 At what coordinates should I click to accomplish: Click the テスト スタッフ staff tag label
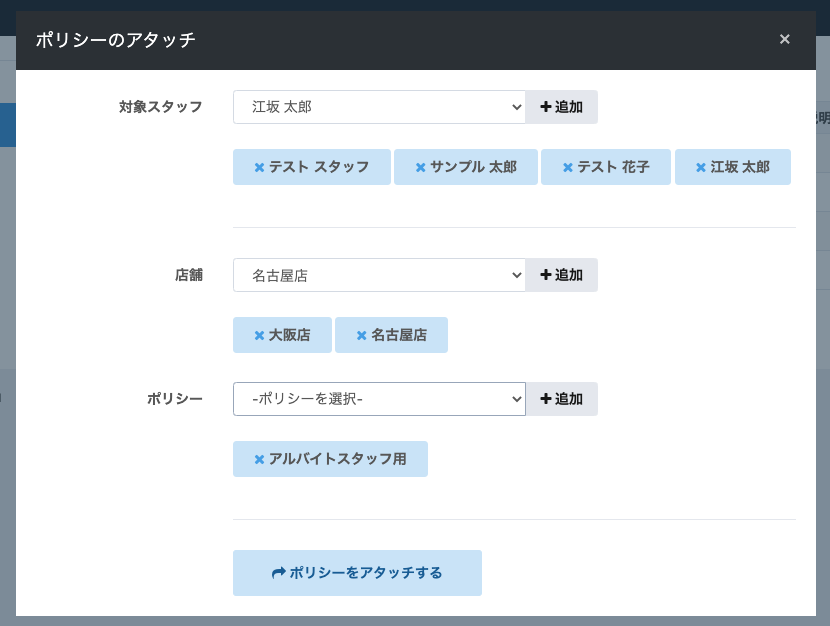[x=319, y=168]
